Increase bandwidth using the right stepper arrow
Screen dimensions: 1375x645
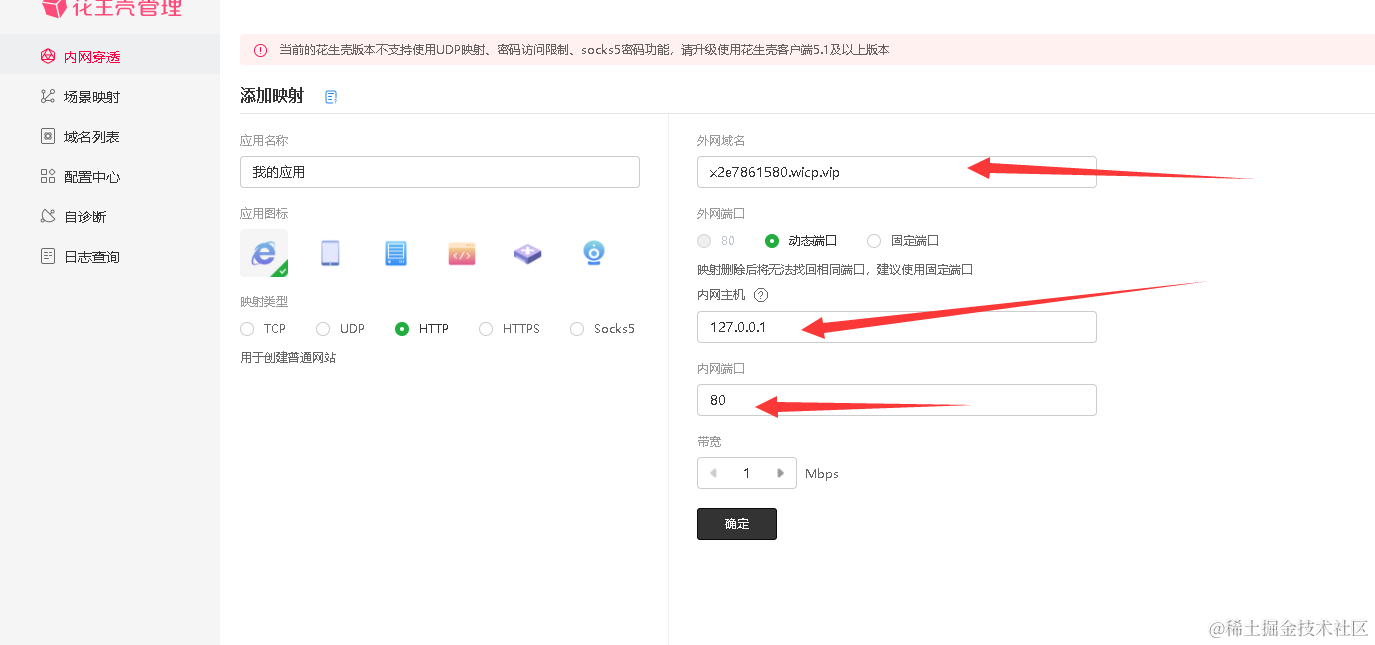(x=781, y=472)
